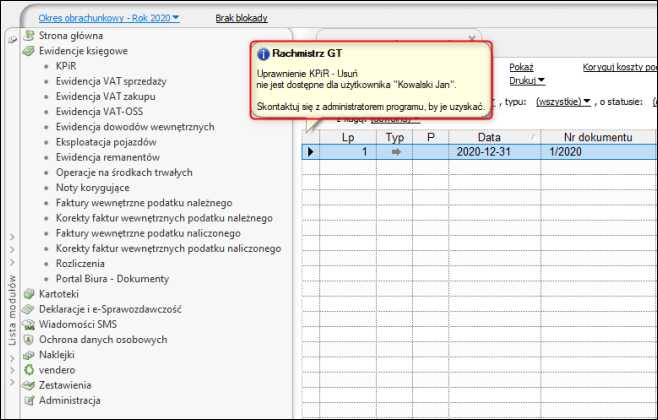Click the Administracja icon
Screen dimensions: 658x420
coord(29,400)
